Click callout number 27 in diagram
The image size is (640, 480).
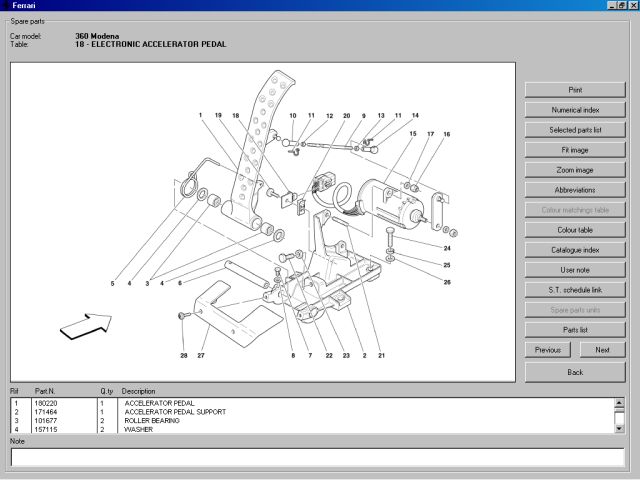[x=201, y=356]
